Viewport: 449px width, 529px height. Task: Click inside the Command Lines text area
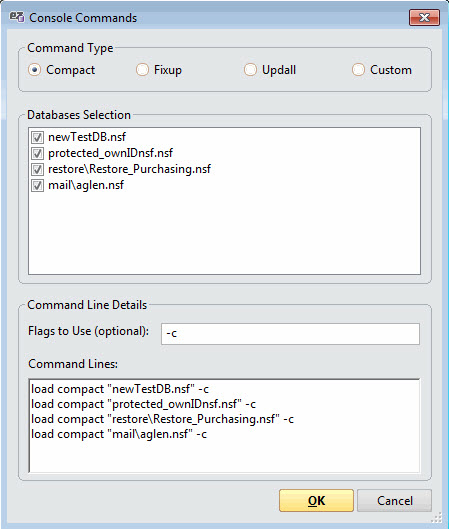224,426
